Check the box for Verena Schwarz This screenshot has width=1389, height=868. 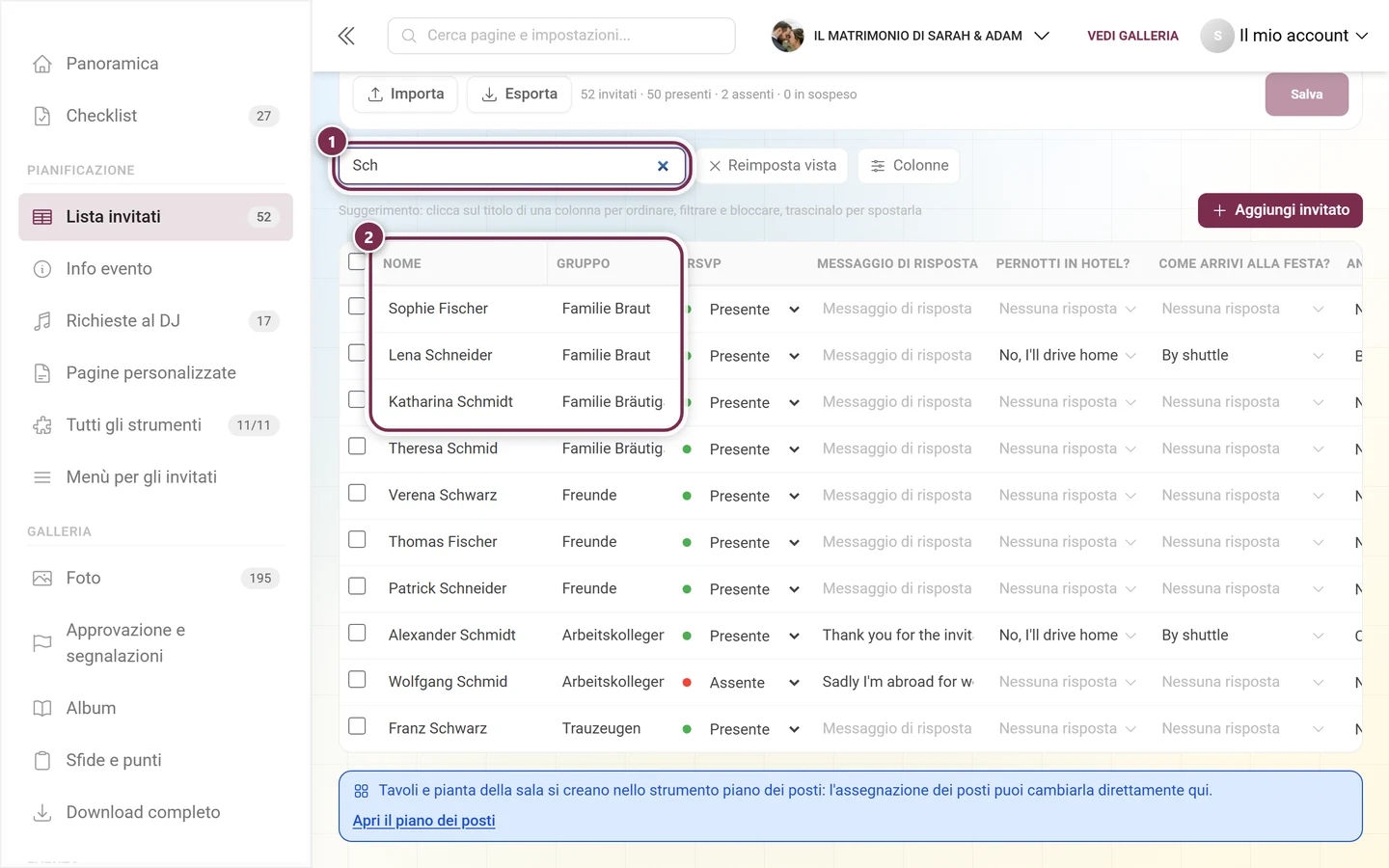(x=357, y=493)
